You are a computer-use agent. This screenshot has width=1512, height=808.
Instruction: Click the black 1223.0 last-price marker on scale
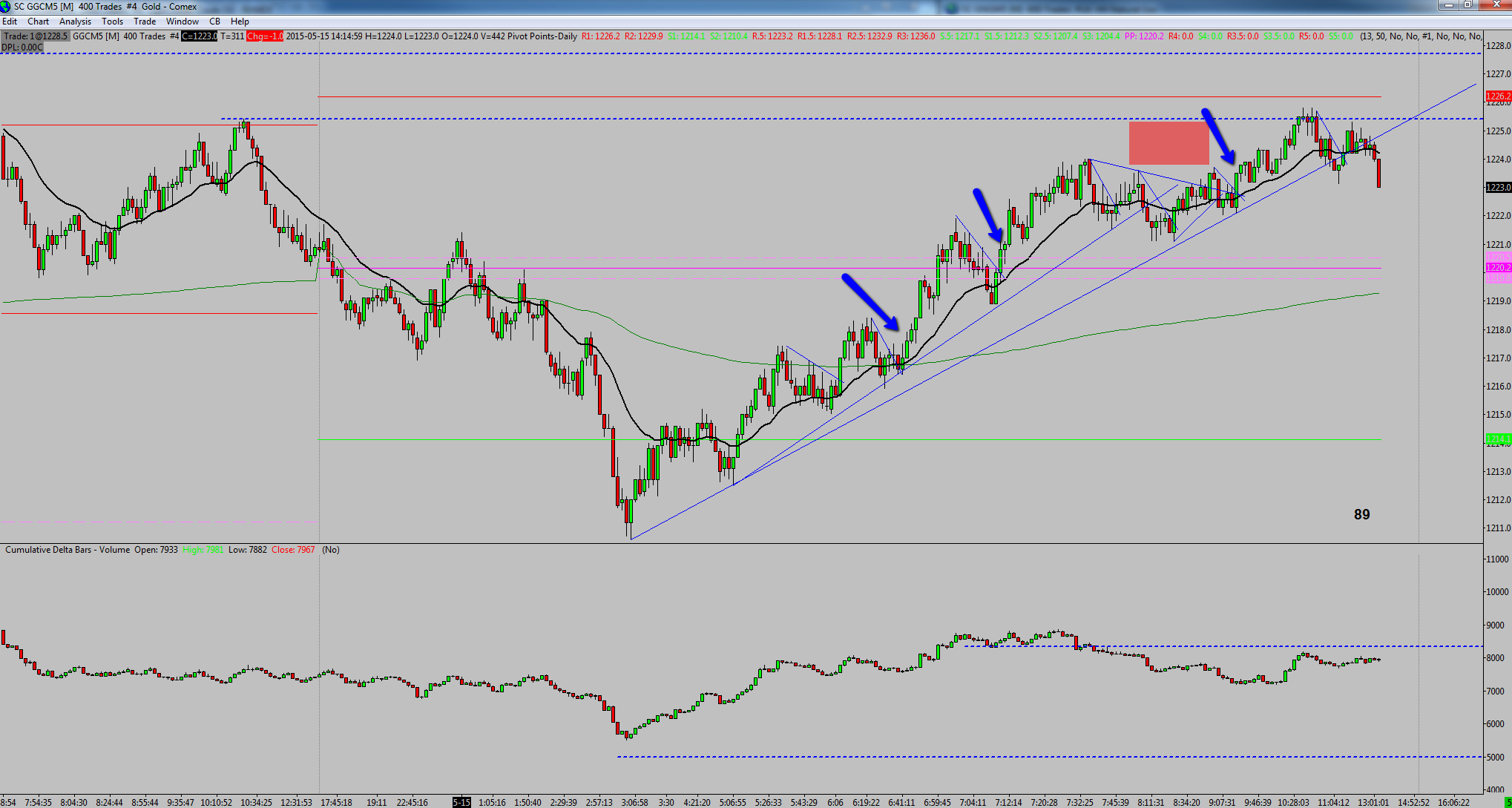1498,188
